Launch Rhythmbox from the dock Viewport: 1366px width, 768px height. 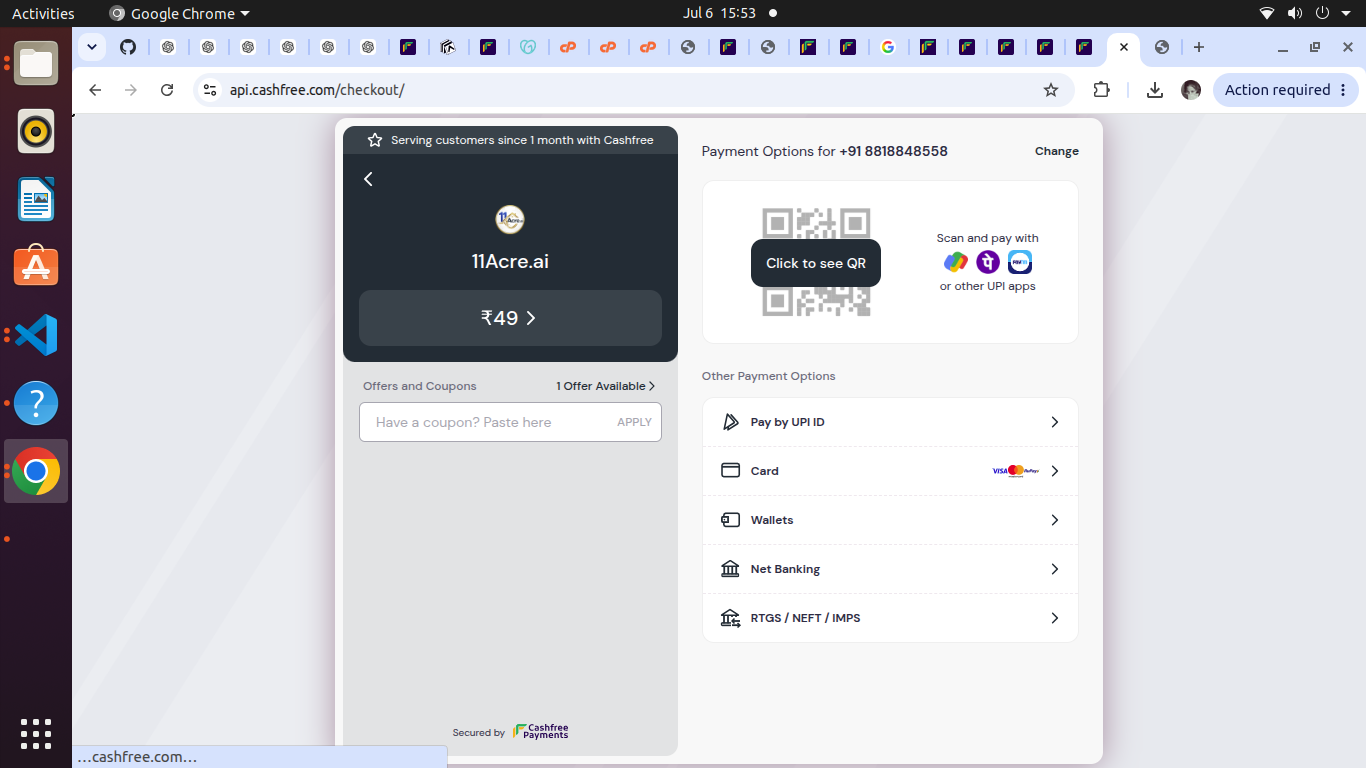pos(36,131)
